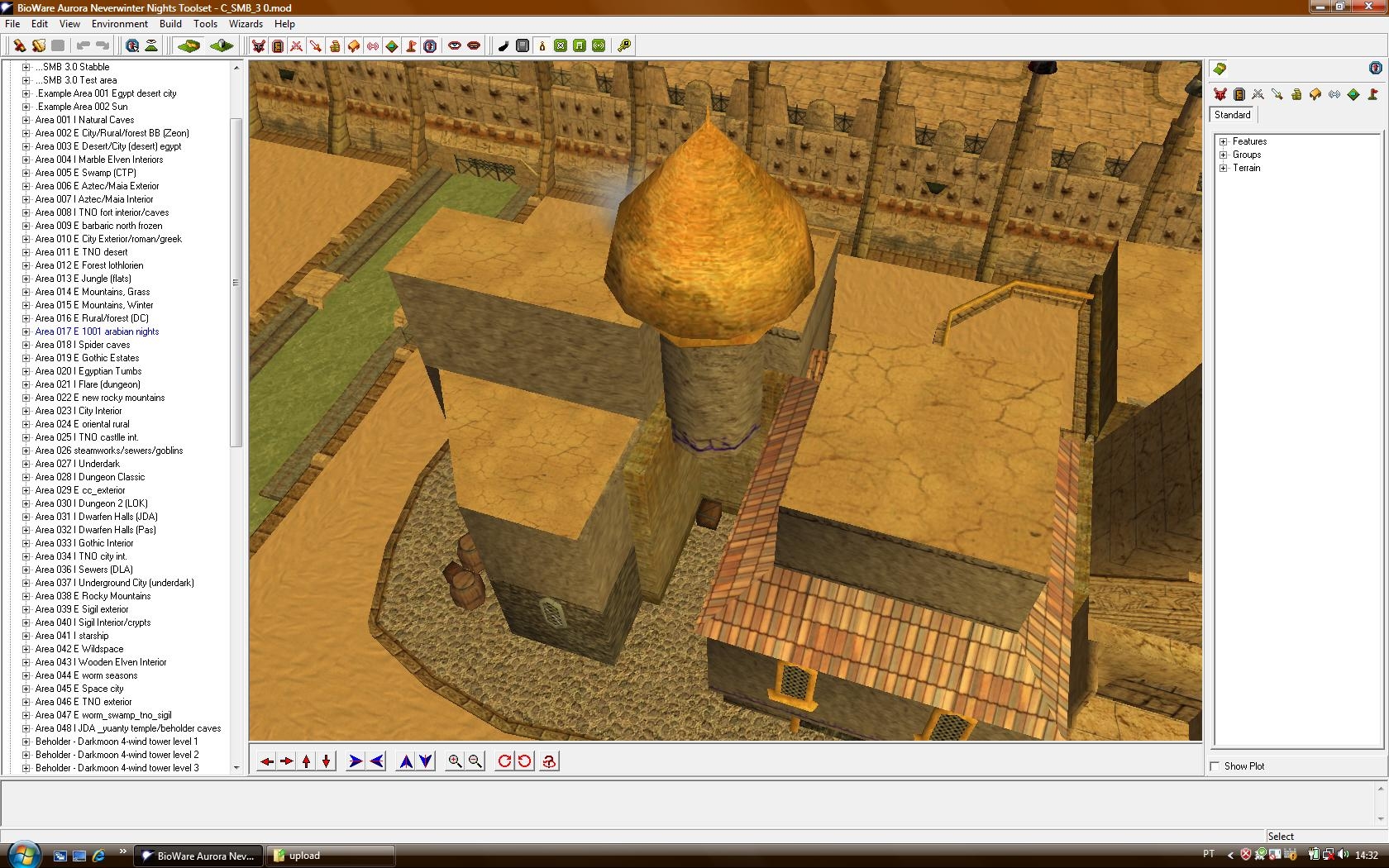The width and height of the screenshot is (1389, 868).
Task: Open the Wizards menu
Action: click(246, 24)
